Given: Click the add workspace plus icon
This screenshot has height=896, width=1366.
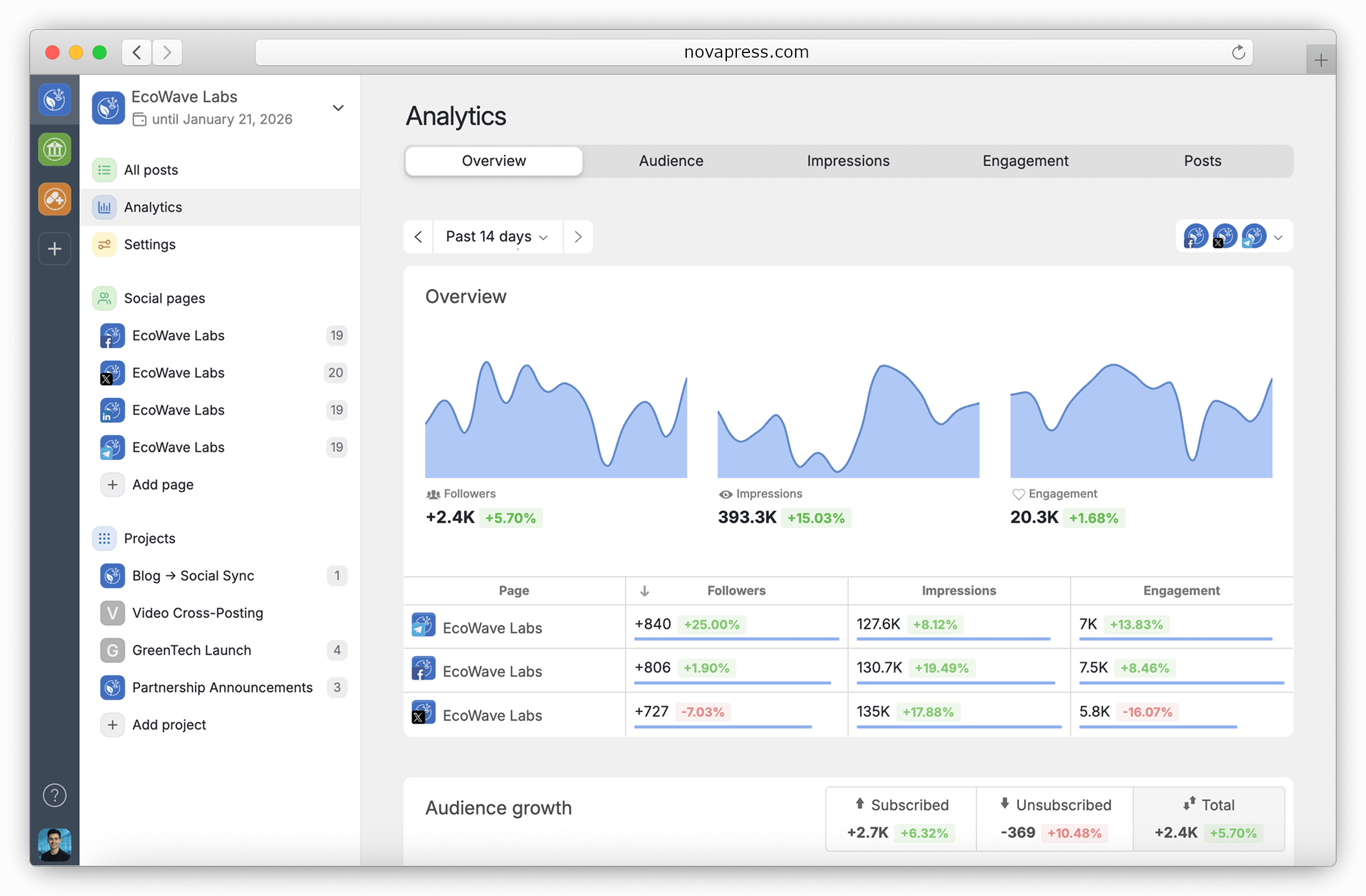Looking at the screenshot, I should 55,249.
